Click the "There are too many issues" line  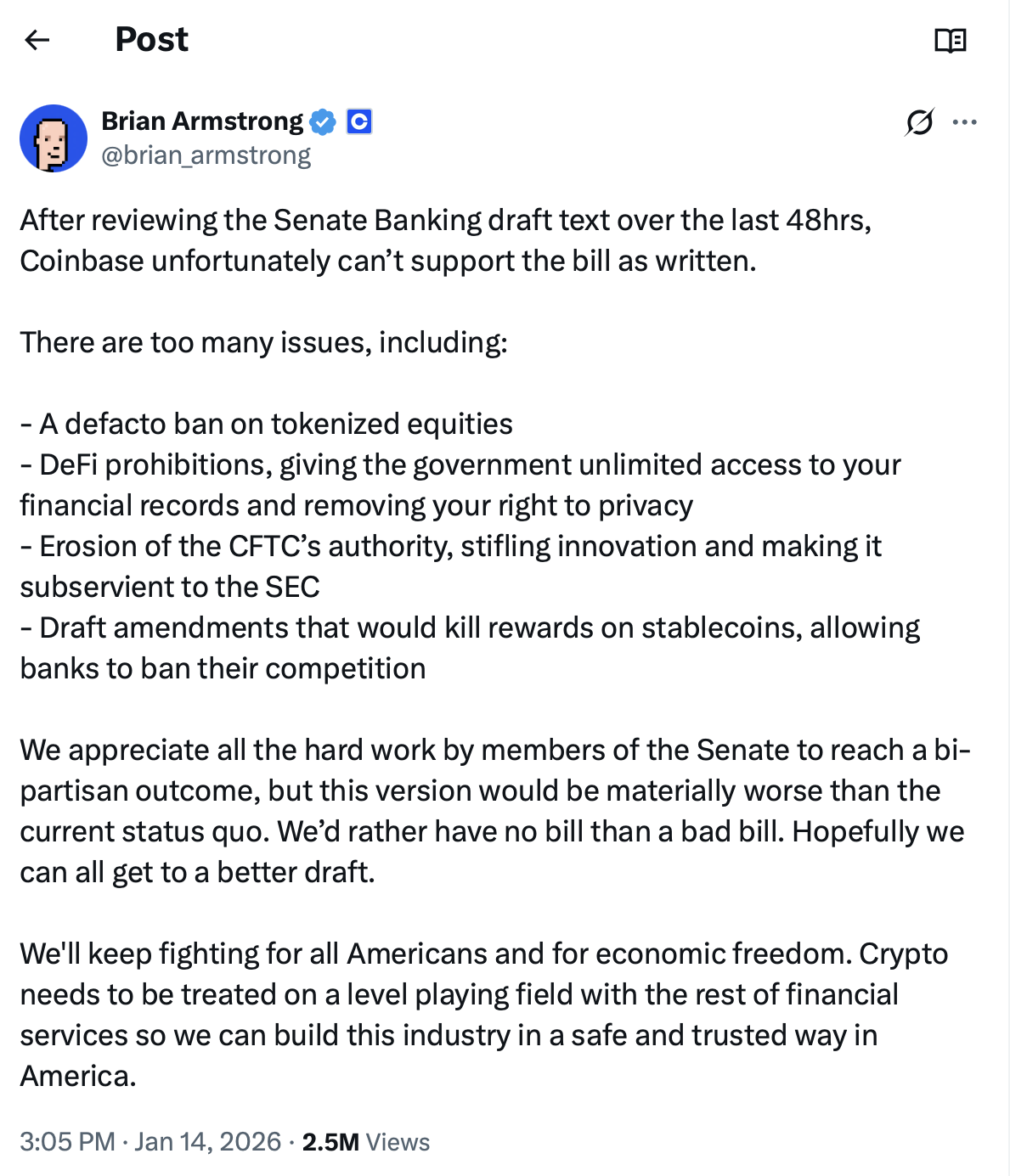263,342
